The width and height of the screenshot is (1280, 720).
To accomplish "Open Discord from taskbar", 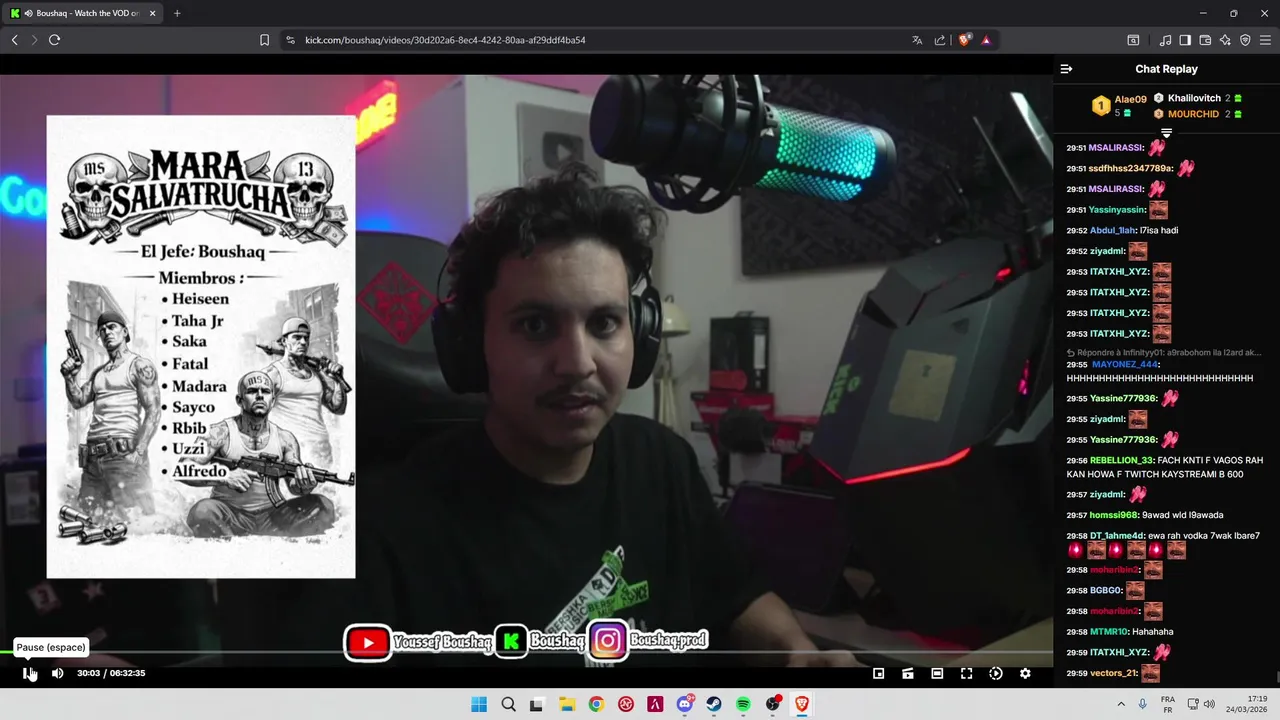I will 685,704.
